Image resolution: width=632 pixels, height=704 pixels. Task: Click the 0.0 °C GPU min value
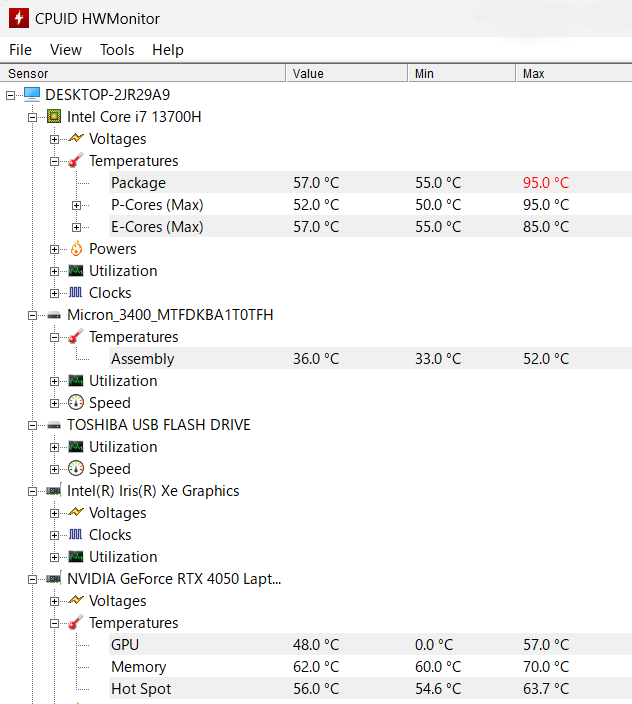tap(434, 645)
